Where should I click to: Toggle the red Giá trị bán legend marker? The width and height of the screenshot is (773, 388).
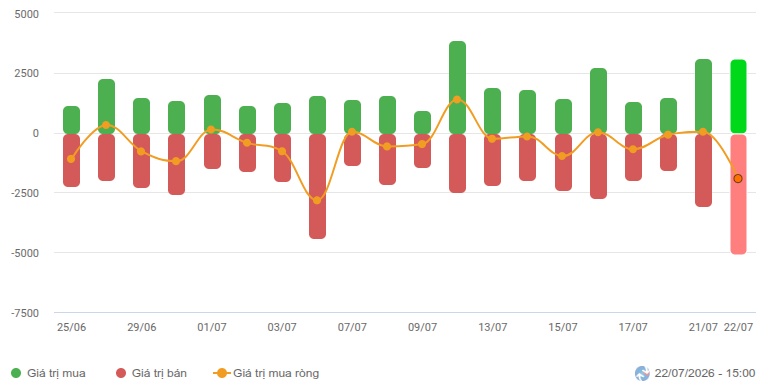pos(121,373)
